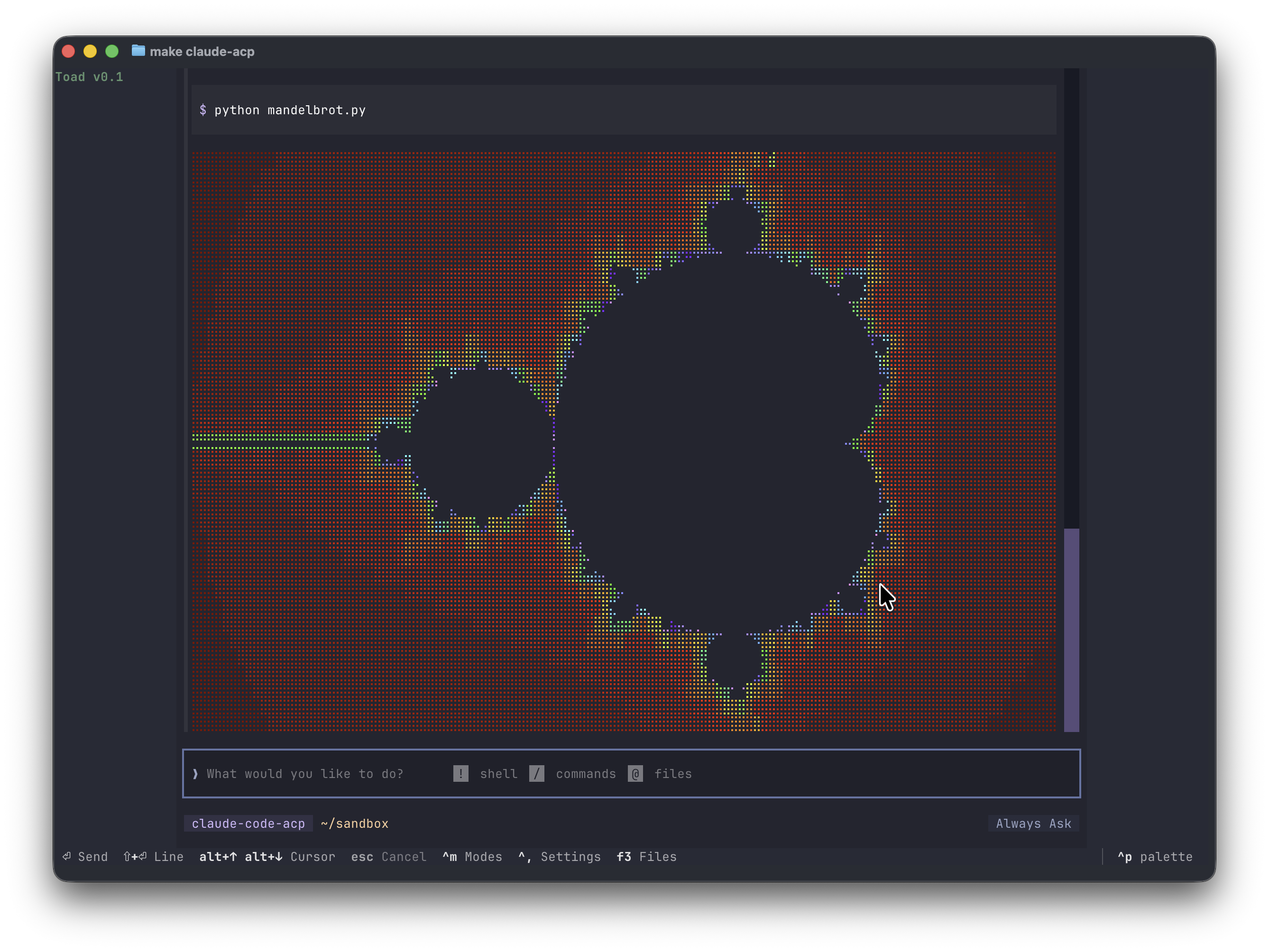Click the green zoom traffic light button
Screen dimensions: 1269x952
pyautogui.click(x=112, y=51)
